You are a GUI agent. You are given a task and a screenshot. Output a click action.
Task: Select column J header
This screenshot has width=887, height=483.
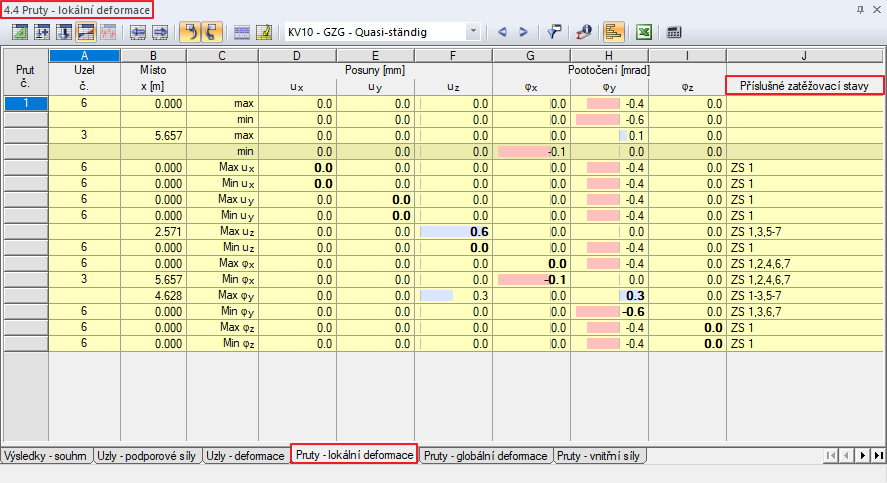pyautogui.click(x=804, y=55)
